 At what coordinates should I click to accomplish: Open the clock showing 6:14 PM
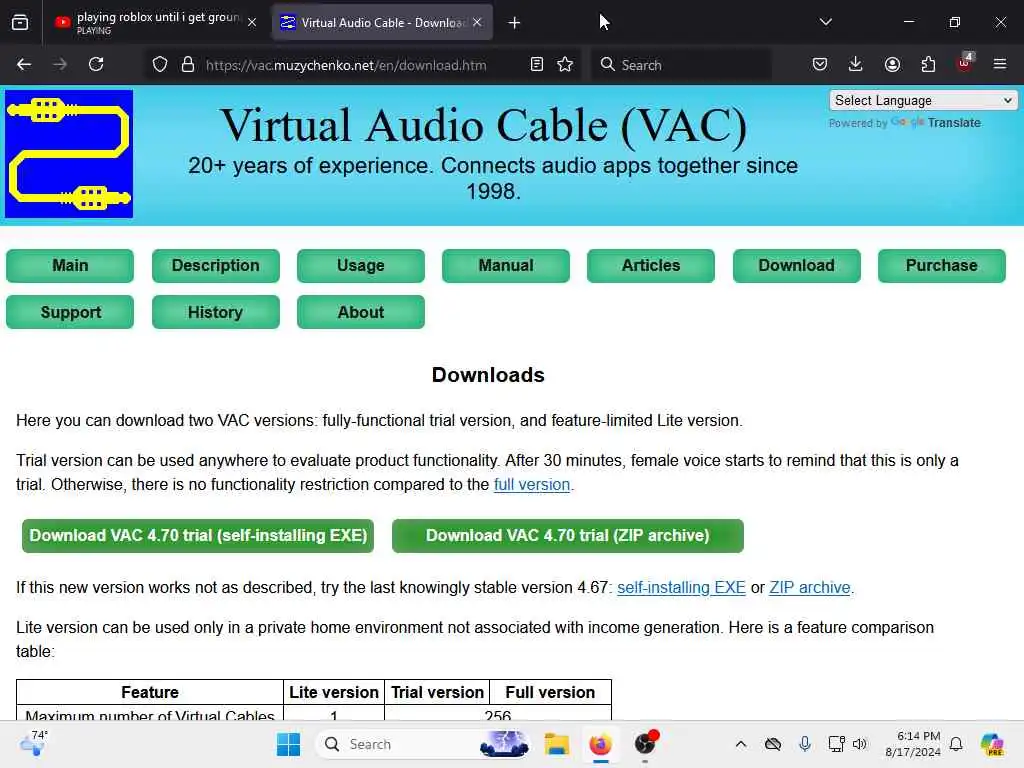coord(913,744)
